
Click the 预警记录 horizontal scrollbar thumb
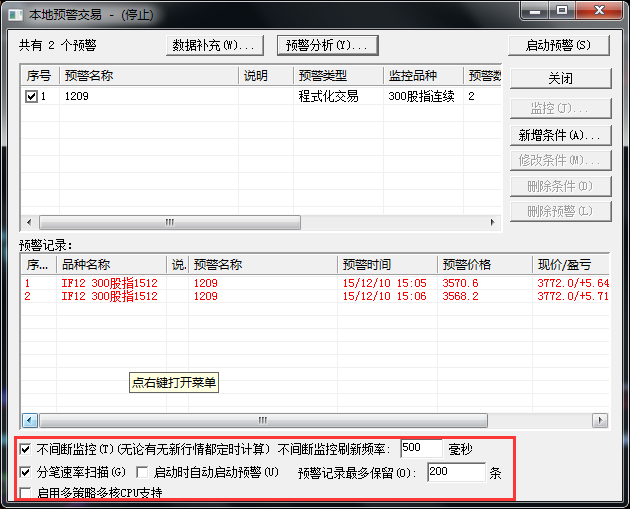262,421
